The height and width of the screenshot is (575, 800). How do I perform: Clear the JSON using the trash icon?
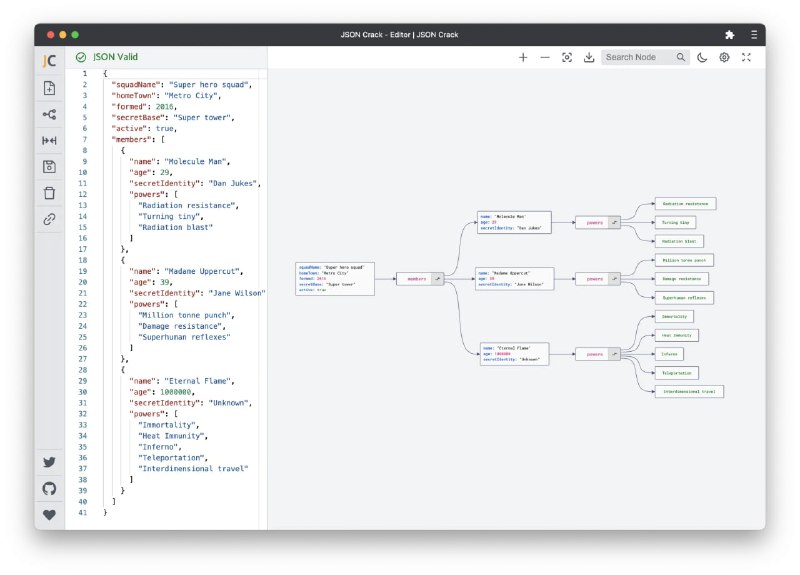click(49, 192)
